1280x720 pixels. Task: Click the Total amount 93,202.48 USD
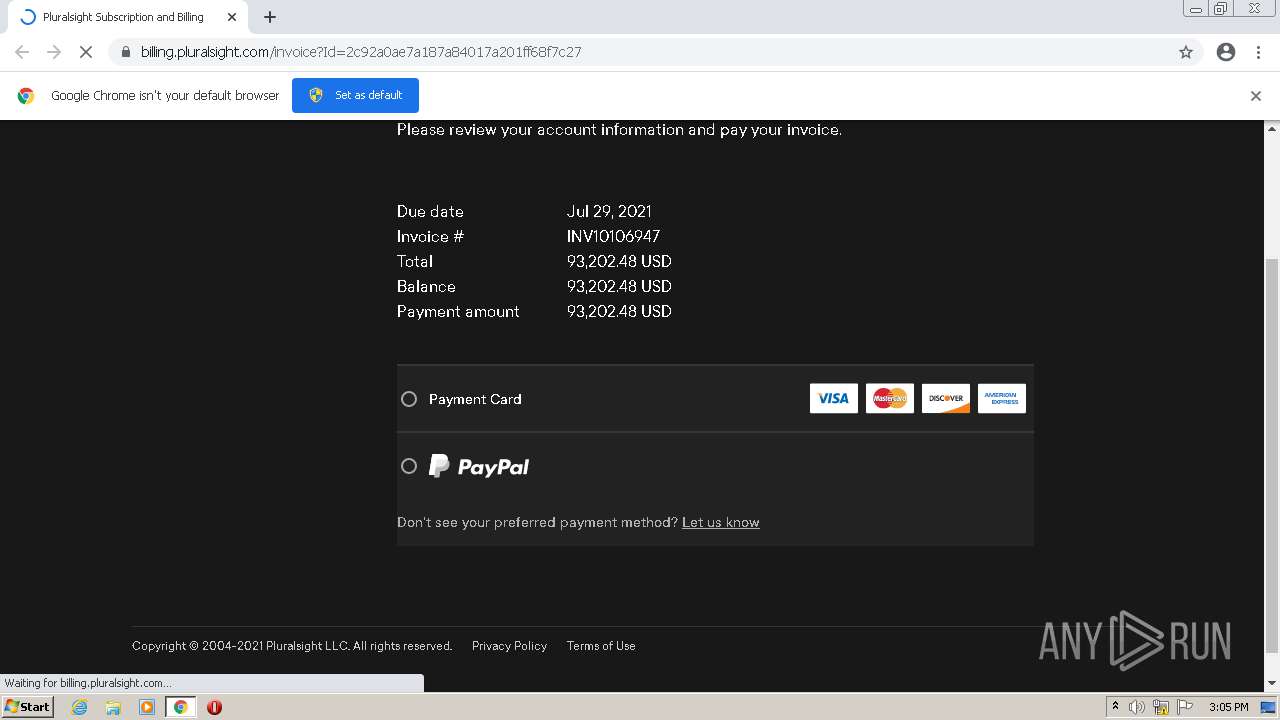pyautogui.click(x=619, y=261)
